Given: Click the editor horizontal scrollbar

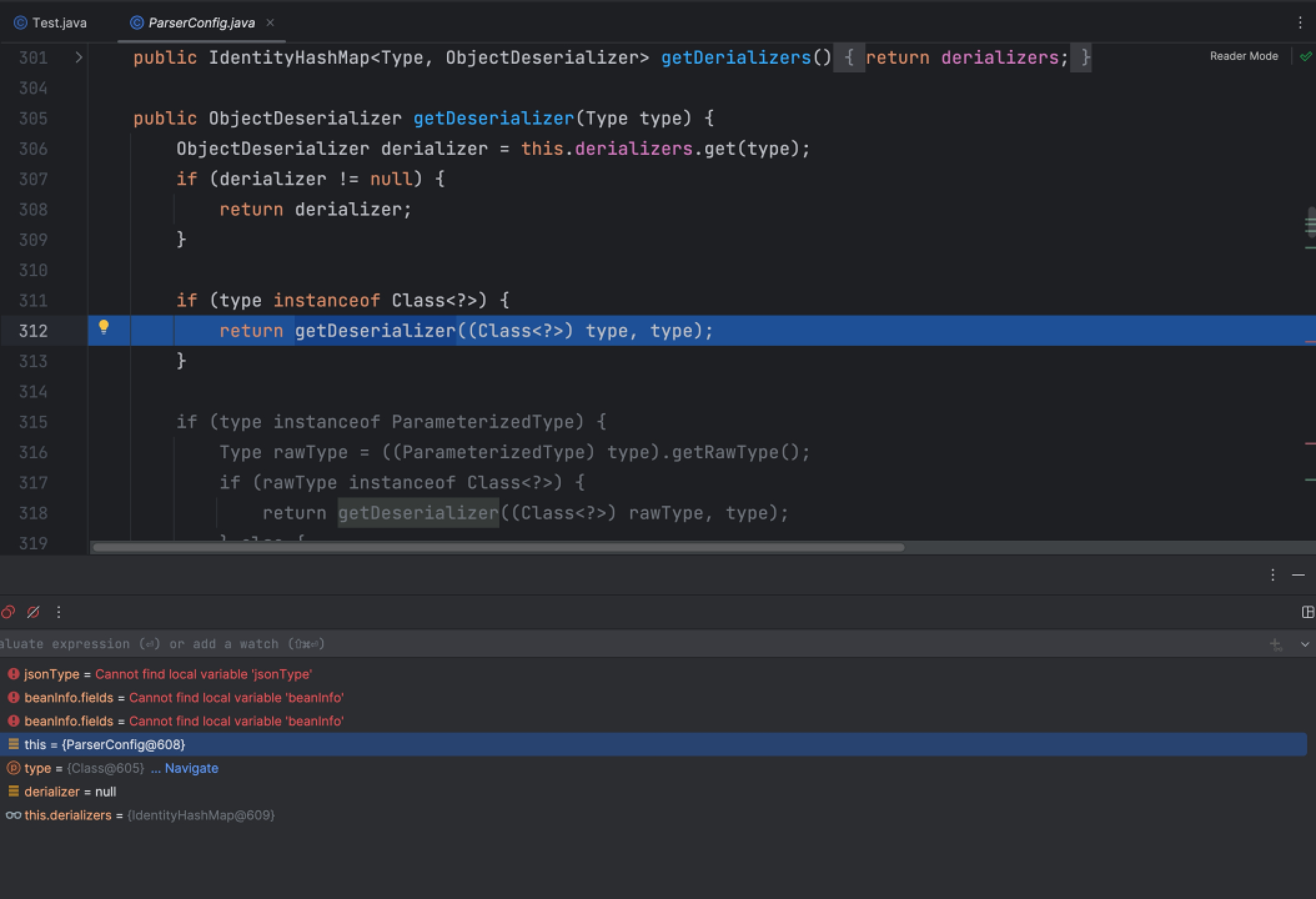Looking at the screenshot, I should pyautogui.click(x=498, y=548).
